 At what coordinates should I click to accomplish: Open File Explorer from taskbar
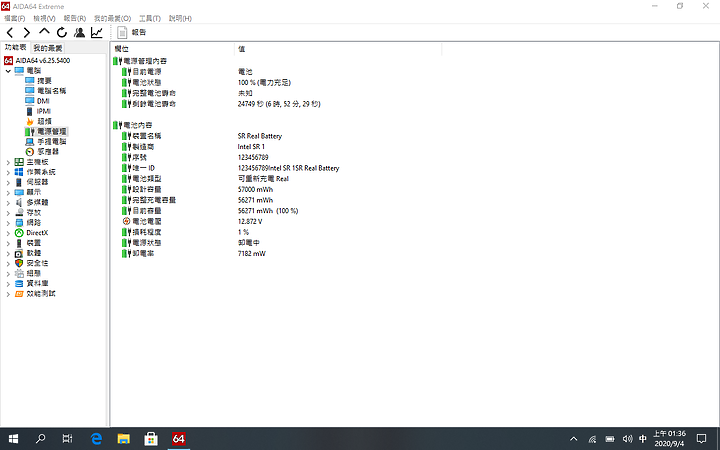[124, 439]
